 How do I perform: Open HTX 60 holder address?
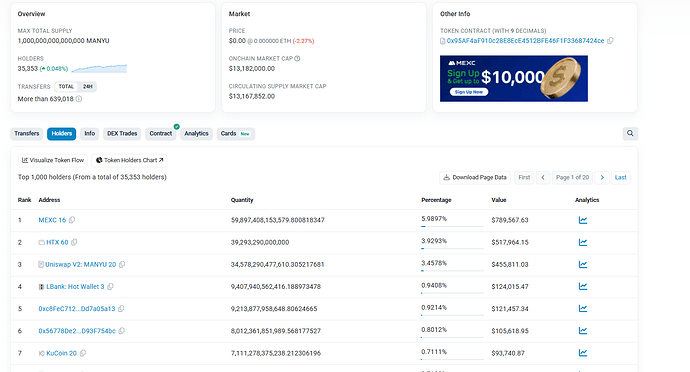point(57,242)
